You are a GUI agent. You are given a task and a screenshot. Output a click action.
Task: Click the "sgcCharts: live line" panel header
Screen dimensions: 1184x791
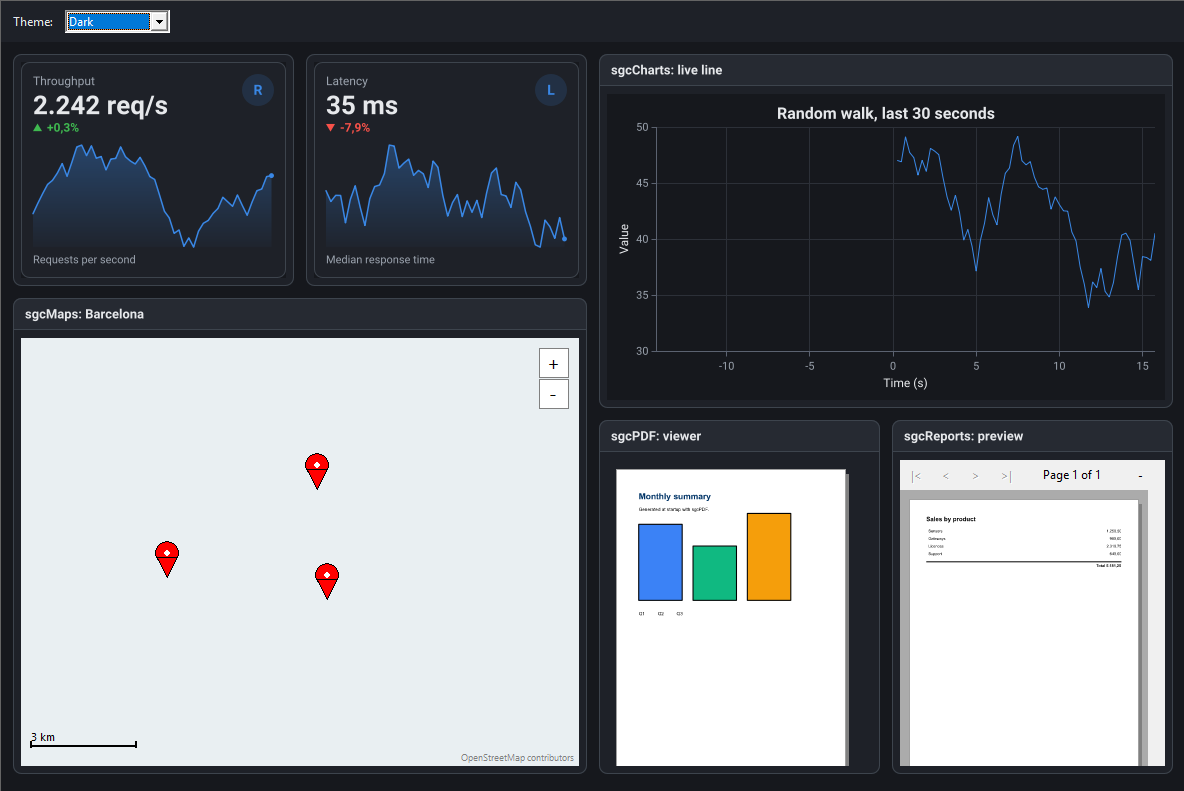[886, 70]
